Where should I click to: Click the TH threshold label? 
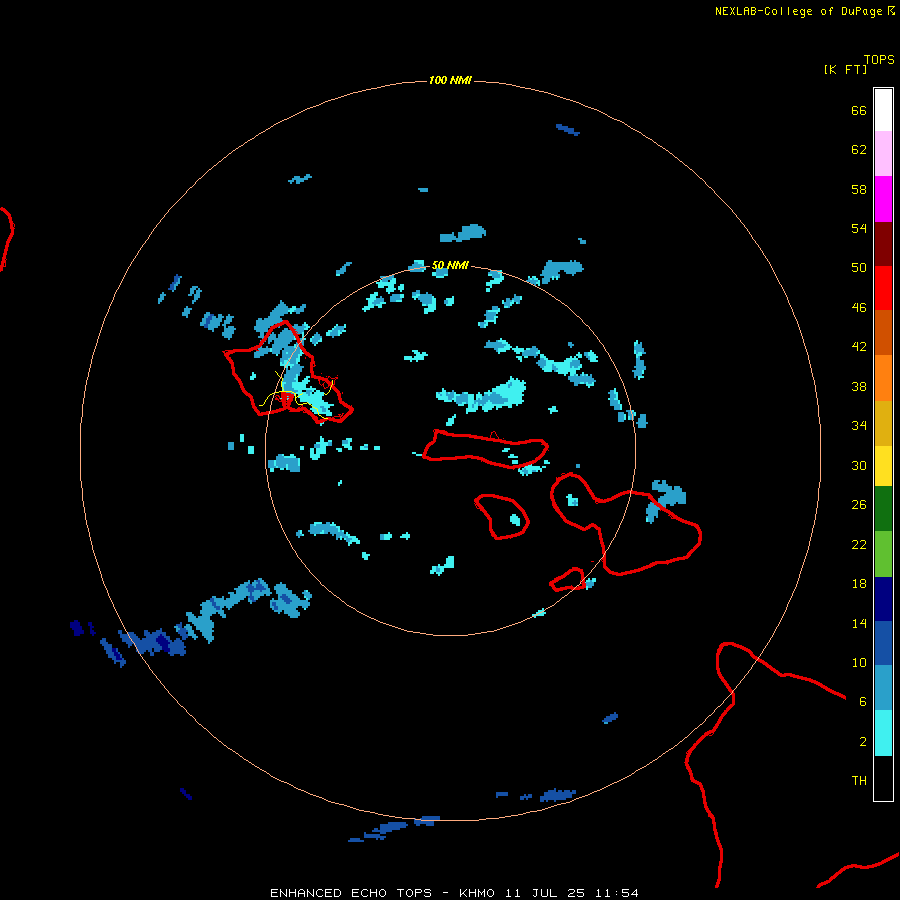859,781
